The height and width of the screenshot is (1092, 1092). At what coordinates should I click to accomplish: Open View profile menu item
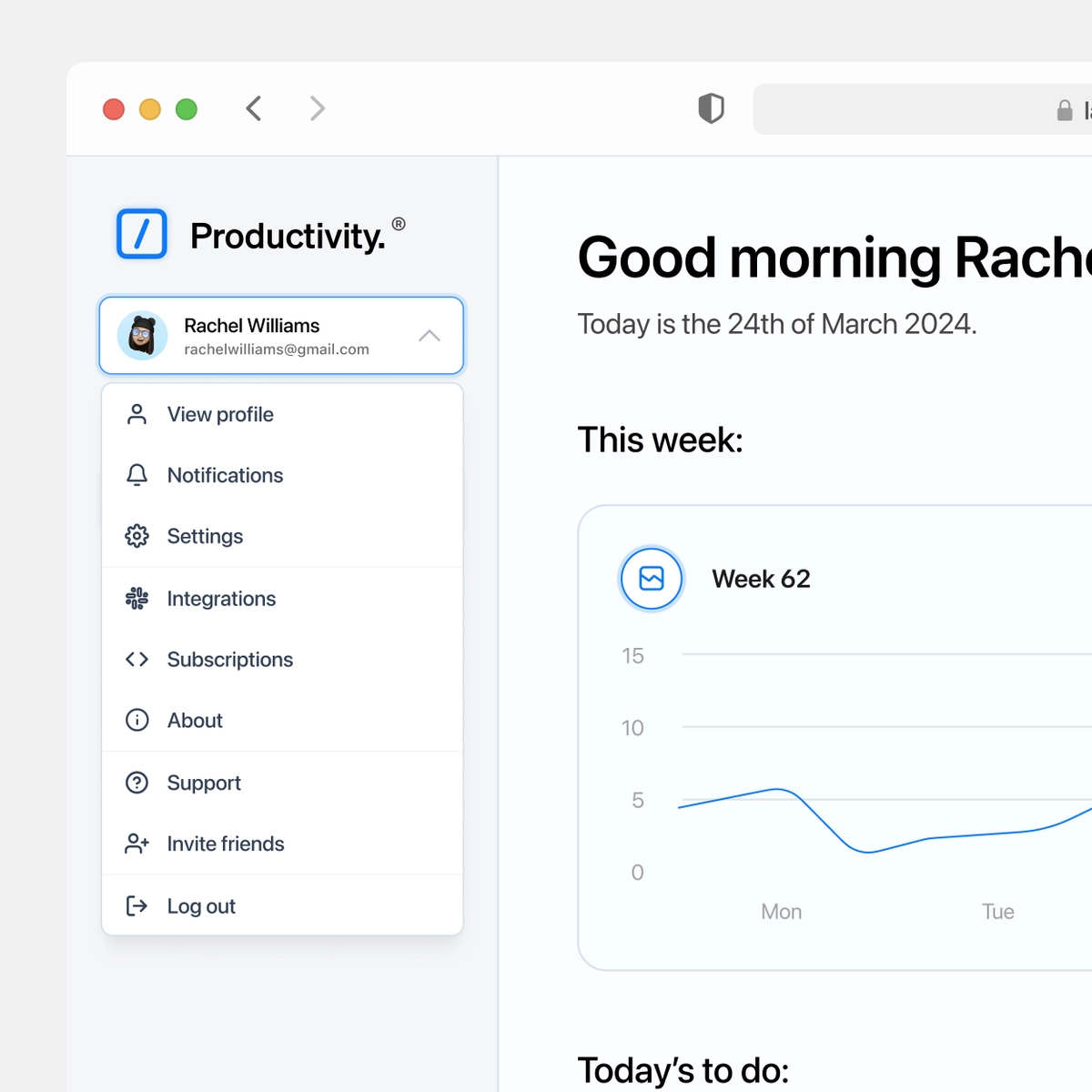click(x=282, y=414)
